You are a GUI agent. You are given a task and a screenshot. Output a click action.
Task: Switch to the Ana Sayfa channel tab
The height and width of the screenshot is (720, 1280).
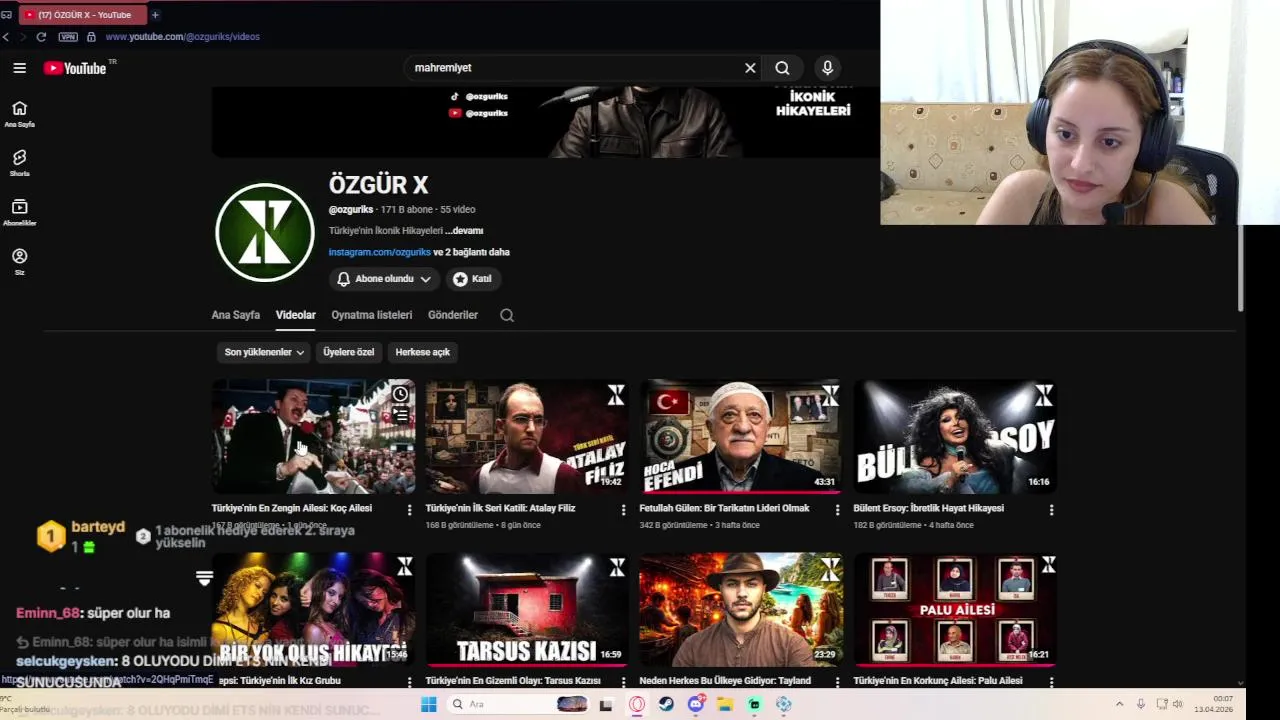point(235,315)
